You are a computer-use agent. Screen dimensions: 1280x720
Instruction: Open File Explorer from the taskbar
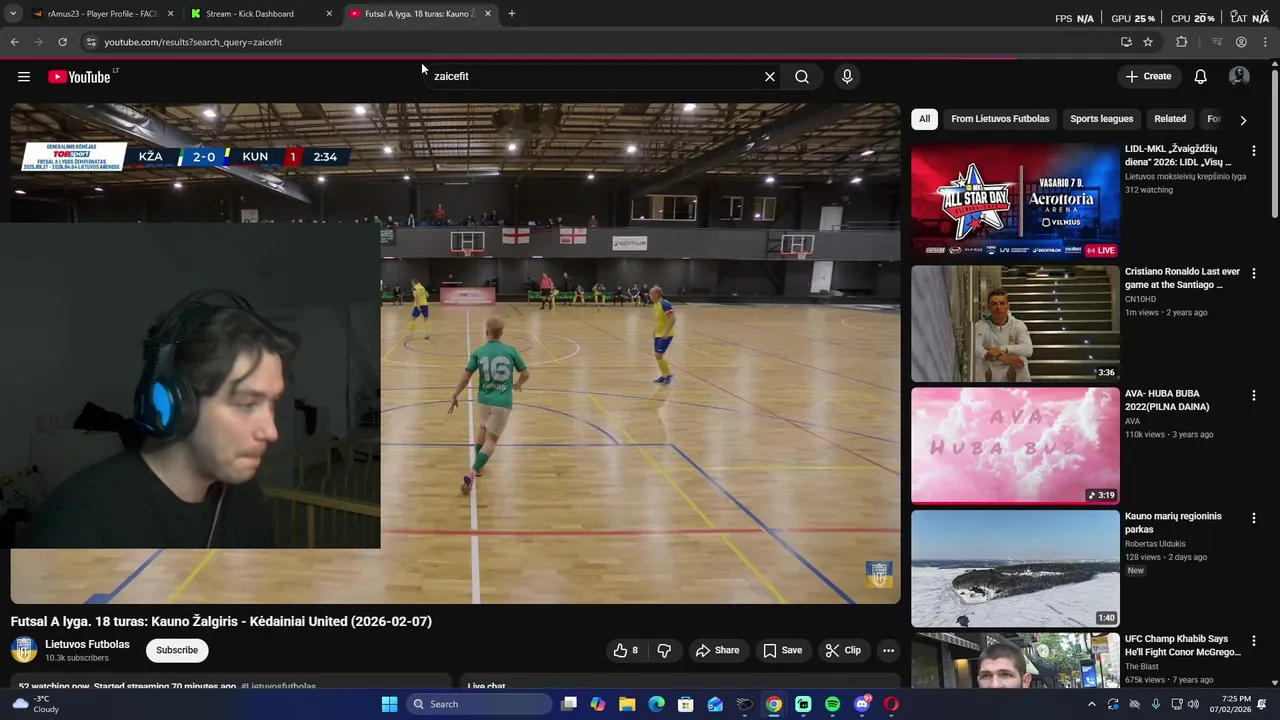click(x=627, y=704)
